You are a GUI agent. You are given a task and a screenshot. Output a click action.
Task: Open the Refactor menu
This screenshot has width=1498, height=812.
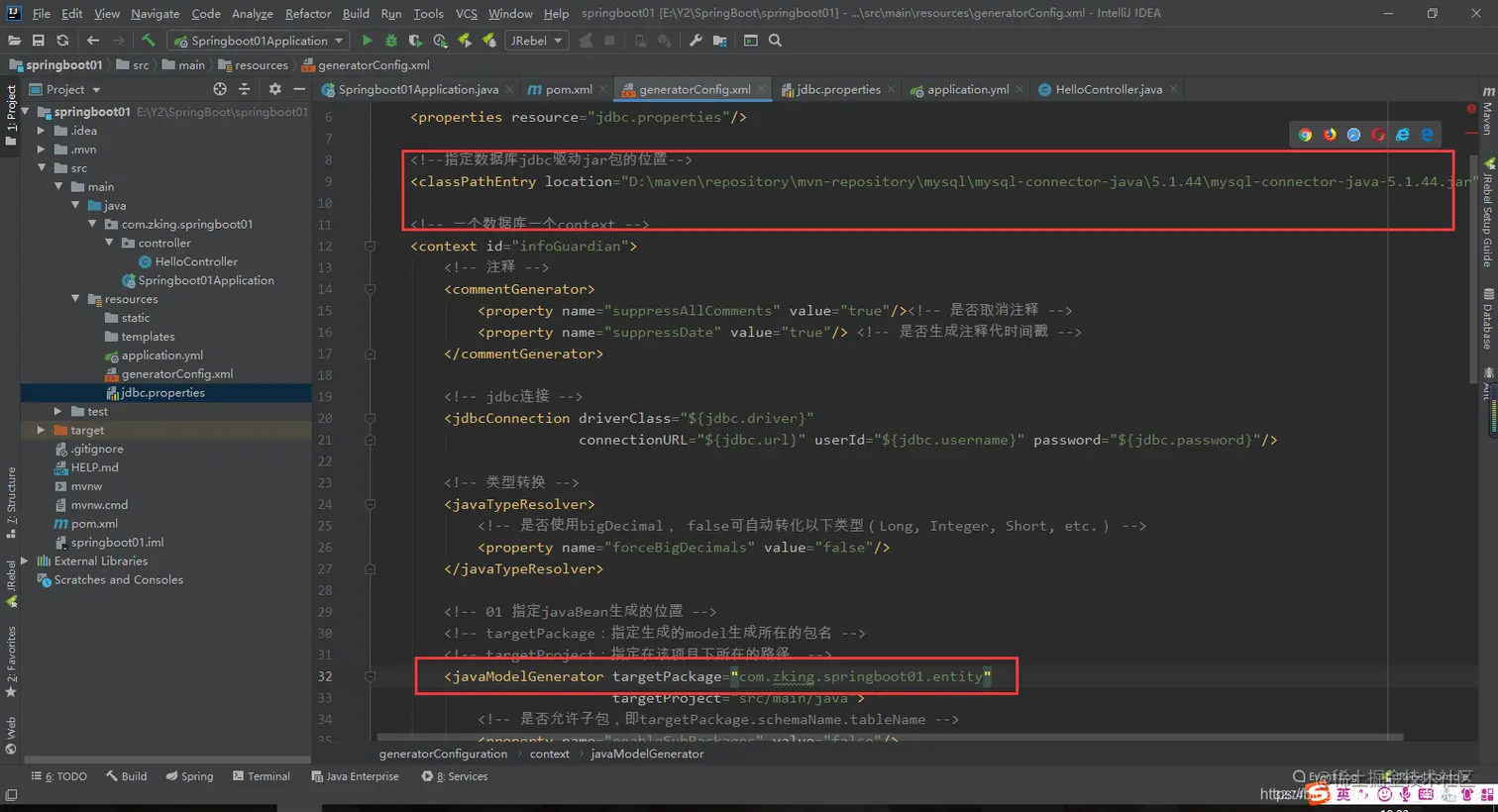click(308, 14)
